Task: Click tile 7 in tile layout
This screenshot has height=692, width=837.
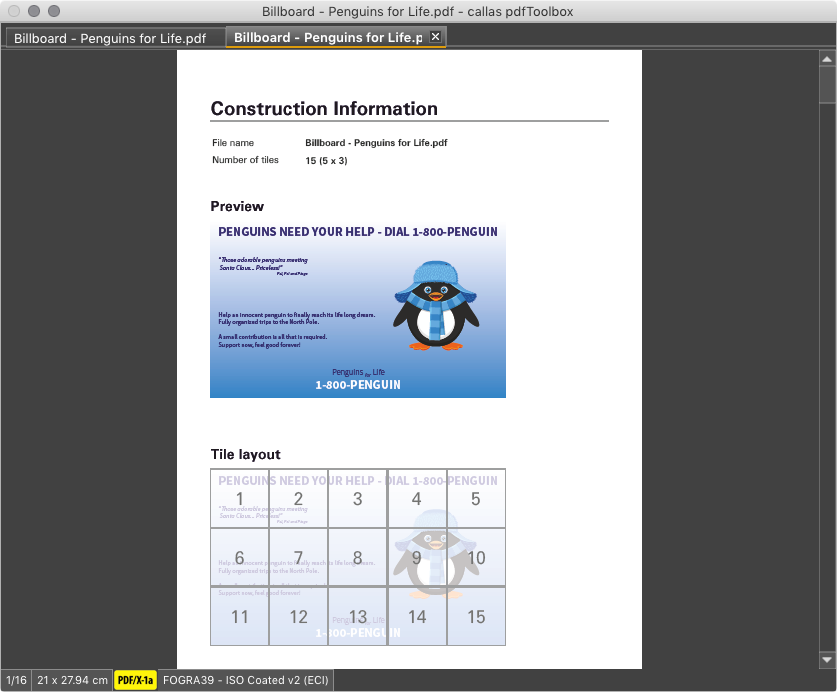Action: pyautogui.click(x=298, y=557)
